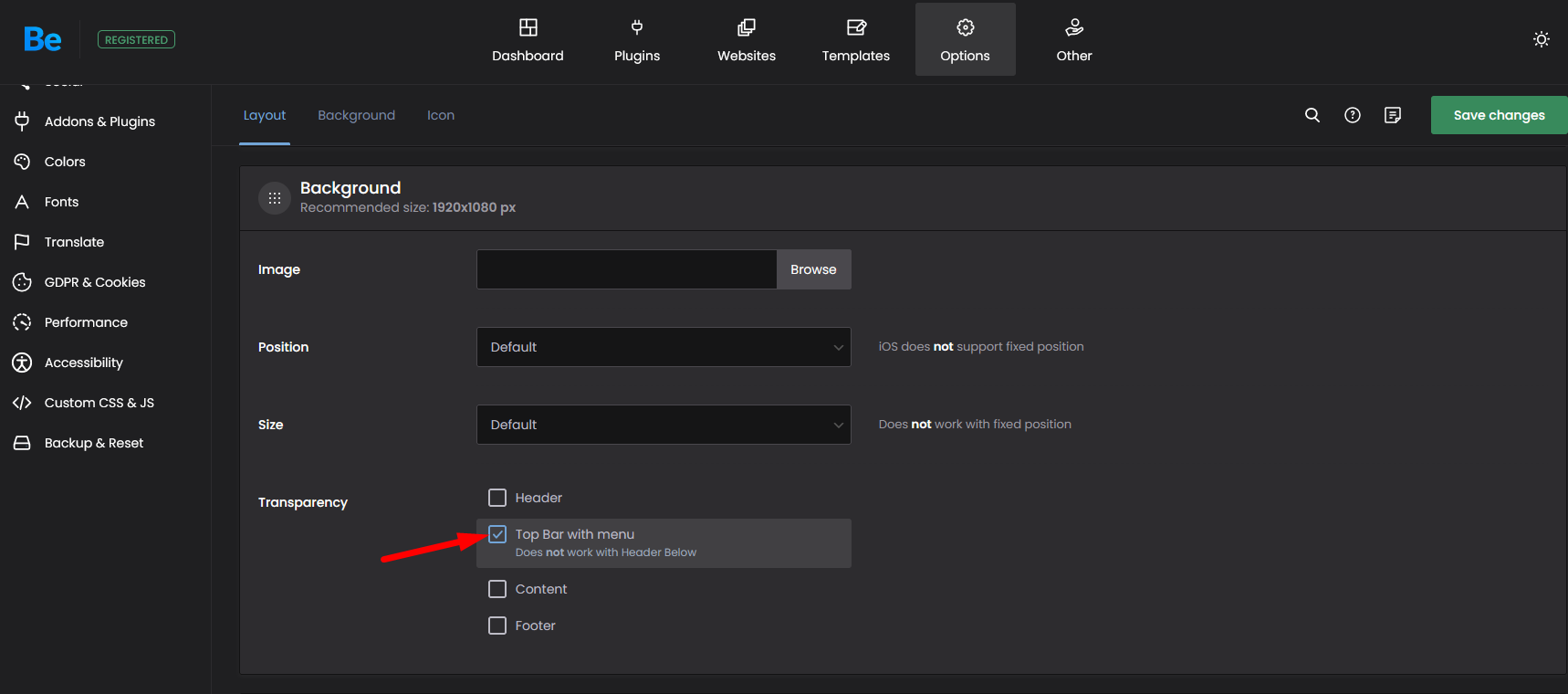This screenshot has height=694, width=1568.
Task: Click the Fonts letter icon
Action: (x=22, y=202)
